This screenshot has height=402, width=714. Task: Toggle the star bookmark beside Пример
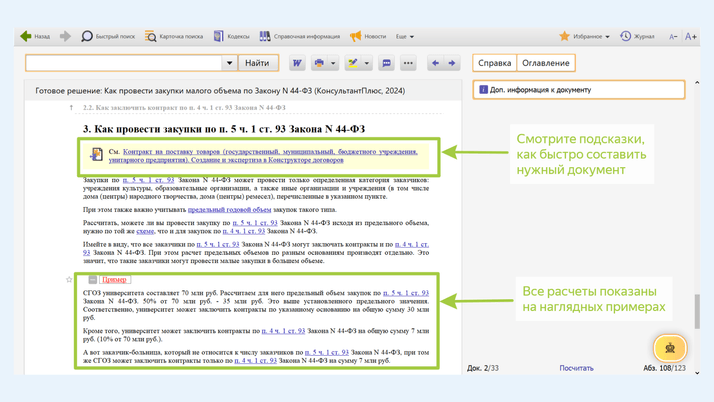69,280
